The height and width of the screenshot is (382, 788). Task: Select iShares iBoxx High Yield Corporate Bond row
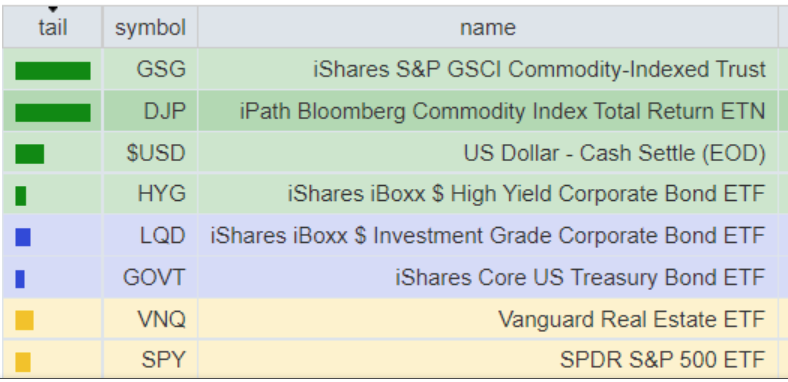[x=390, y=194]
